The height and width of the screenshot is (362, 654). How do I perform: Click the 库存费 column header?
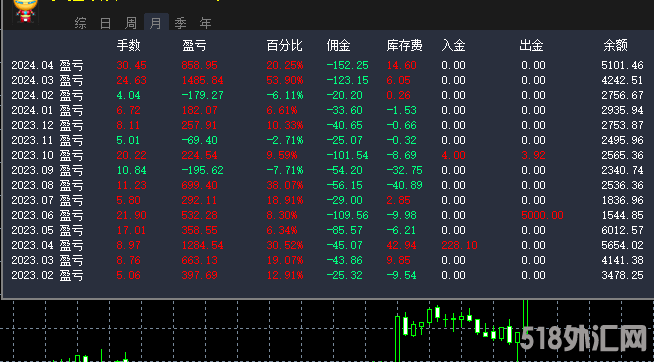405,45
